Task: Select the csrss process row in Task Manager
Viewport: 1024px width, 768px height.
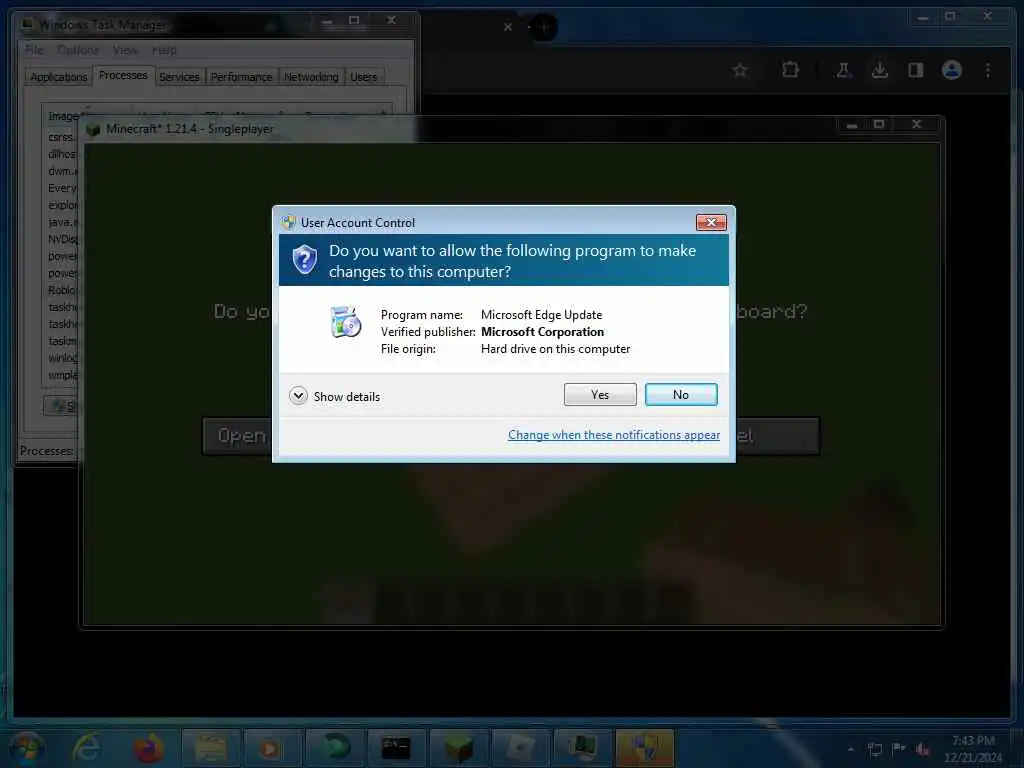Action: 61,137
